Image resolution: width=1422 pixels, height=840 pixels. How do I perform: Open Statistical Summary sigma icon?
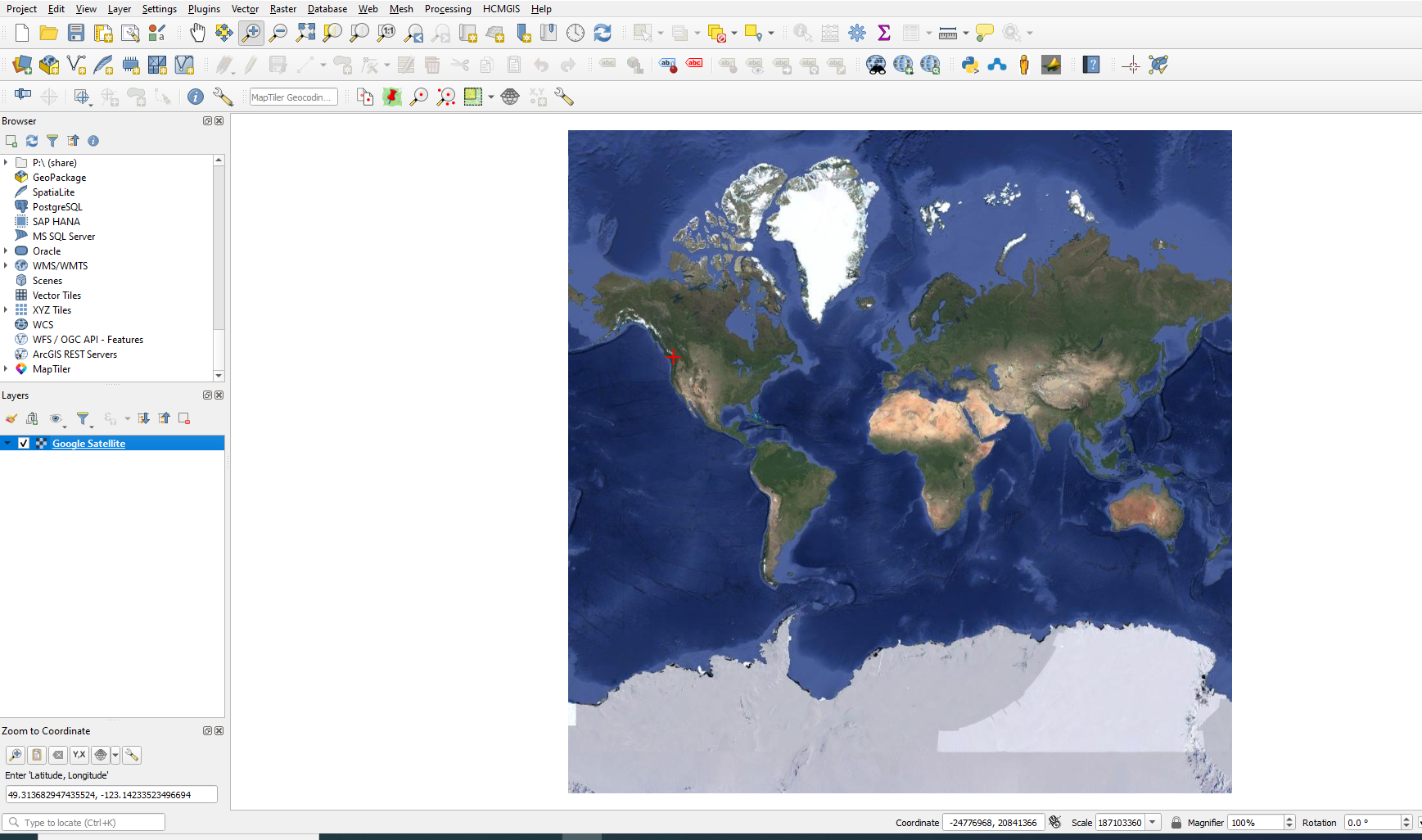884,33
